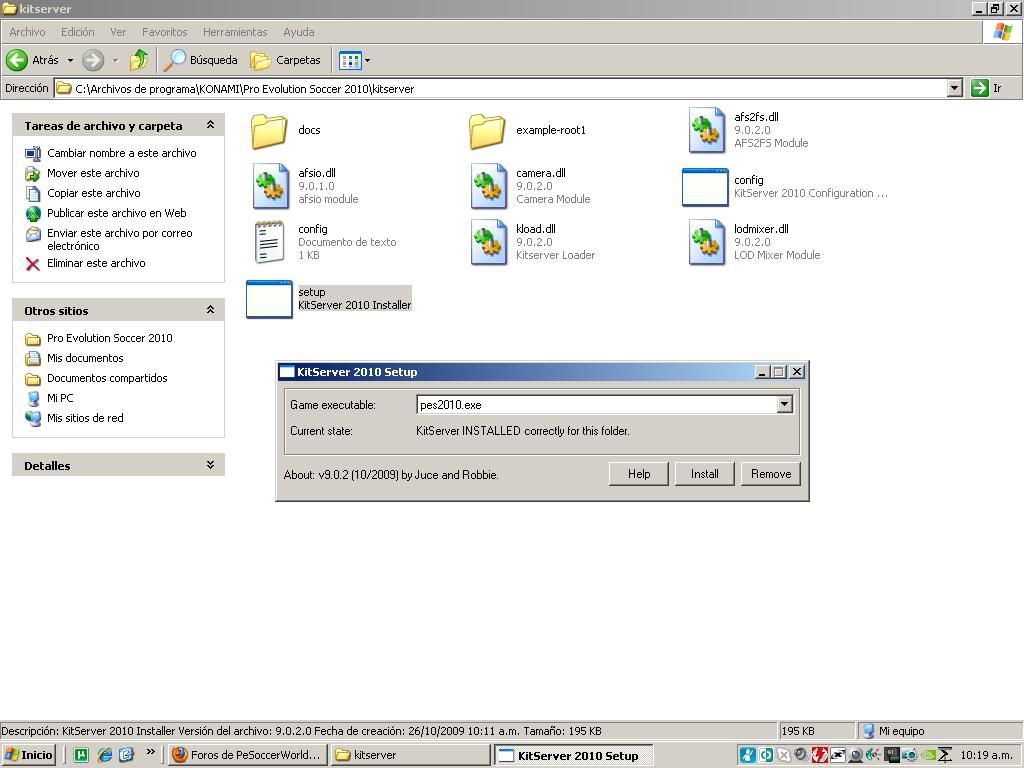Click Enviar este archivo por correo electrónico
The width and height of the screenshot is (1024, 768).
click(x=120, y=239)
